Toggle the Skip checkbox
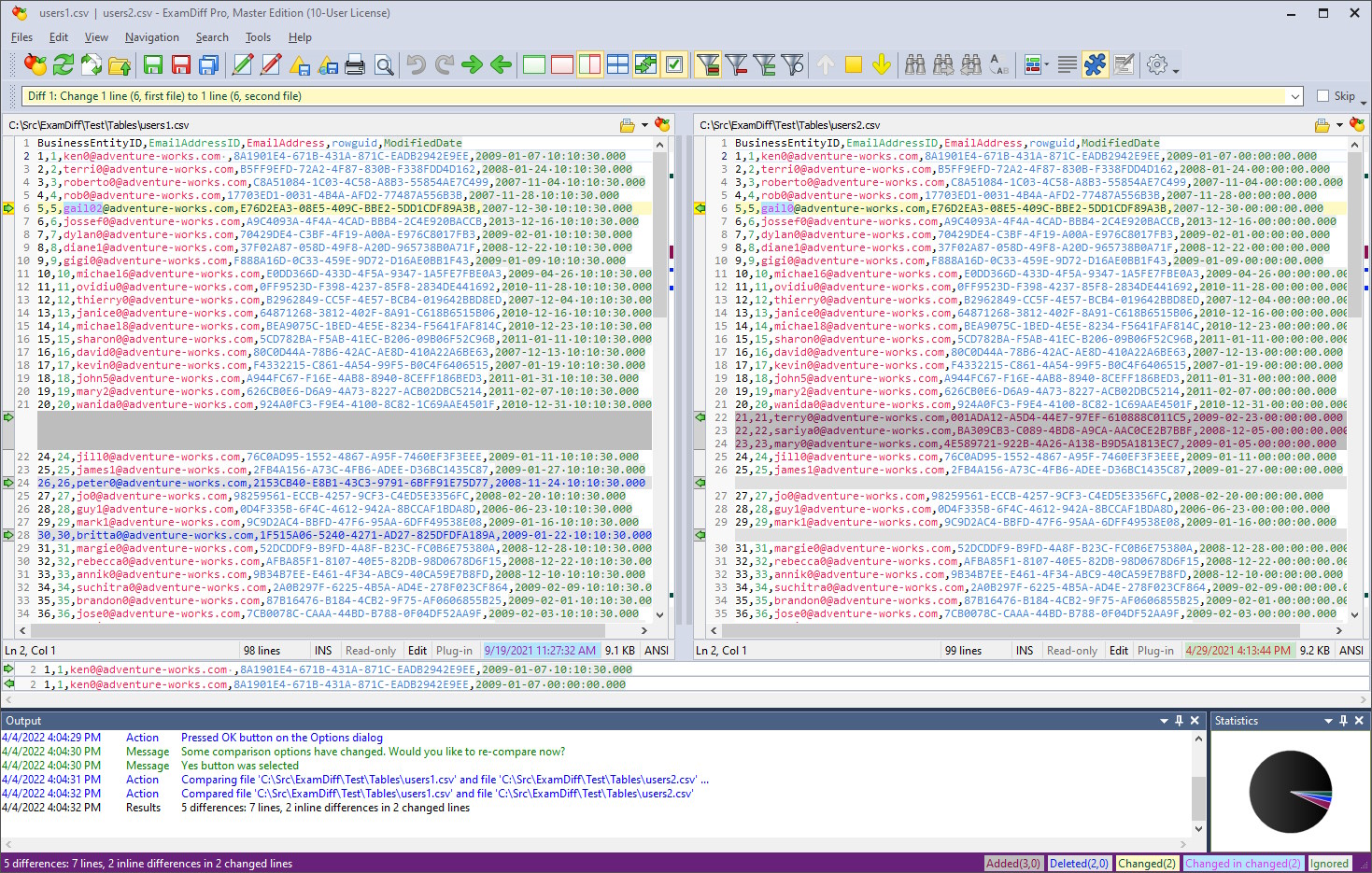The width and height of the screenshot is (1372, 873). click(x=1322, y=96)
